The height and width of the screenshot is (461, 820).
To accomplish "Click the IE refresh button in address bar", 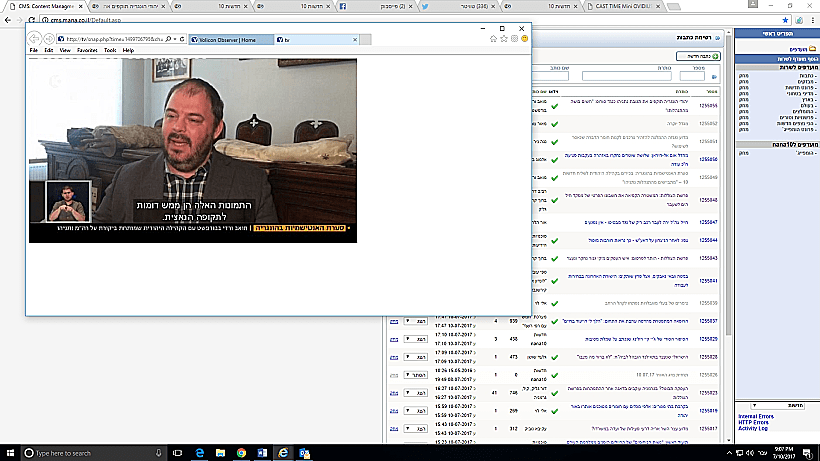I will tap(179, 39).
